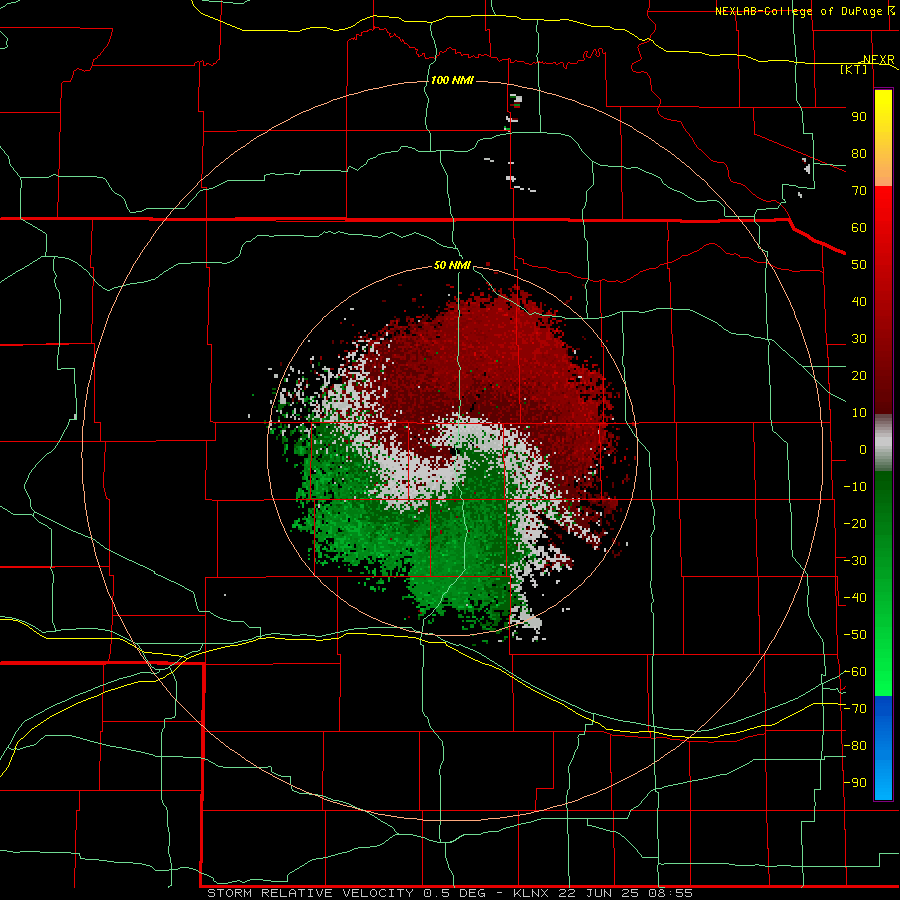The width and height of the screenshot is (900, 900).
Task: Select the "-70" value on velocity scale
Action: pos(855,709)
